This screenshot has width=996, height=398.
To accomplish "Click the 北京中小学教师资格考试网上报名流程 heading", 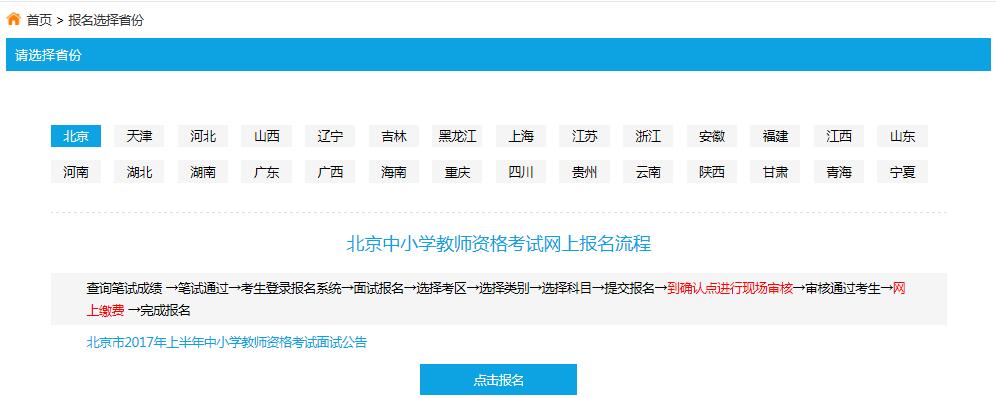I will coord(499,244).
